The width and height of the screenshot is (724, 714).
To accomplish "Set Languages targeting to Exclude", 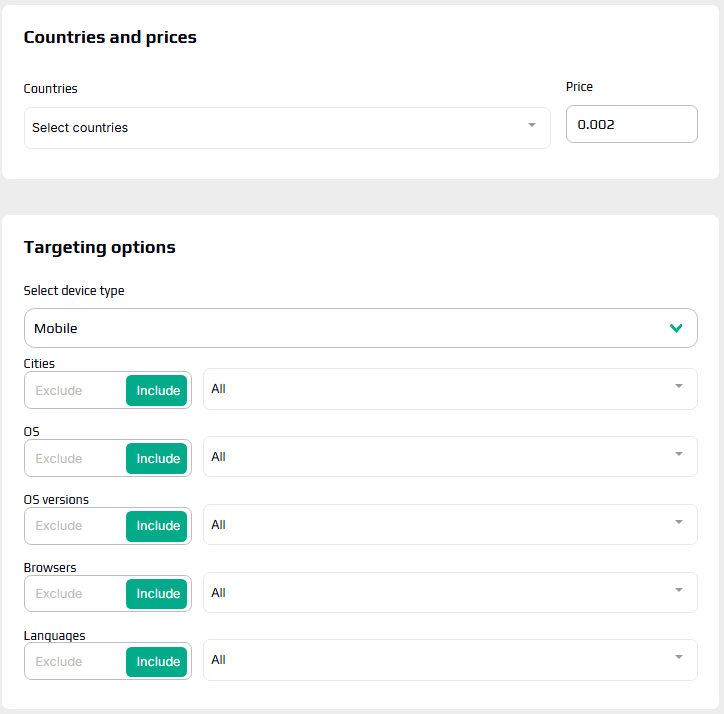I will [59, 661].
